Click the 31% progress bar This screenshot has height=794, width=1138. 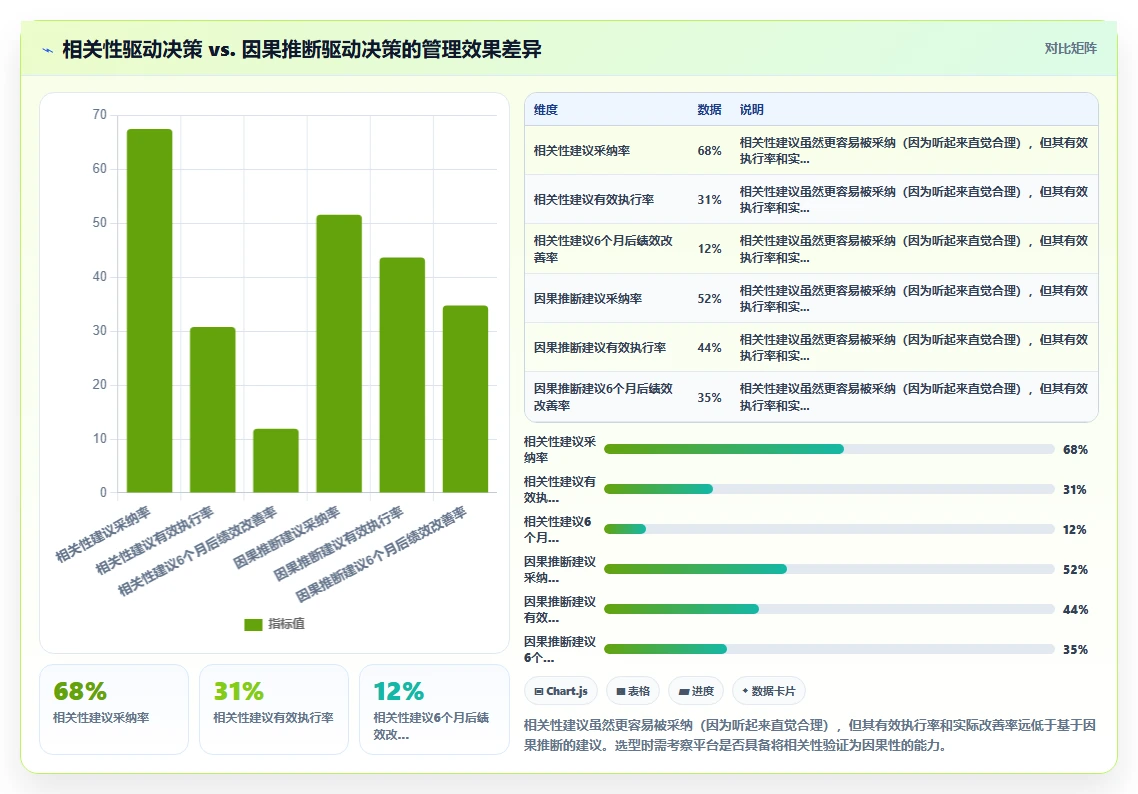pyautogui.click(x=829, y=489)
